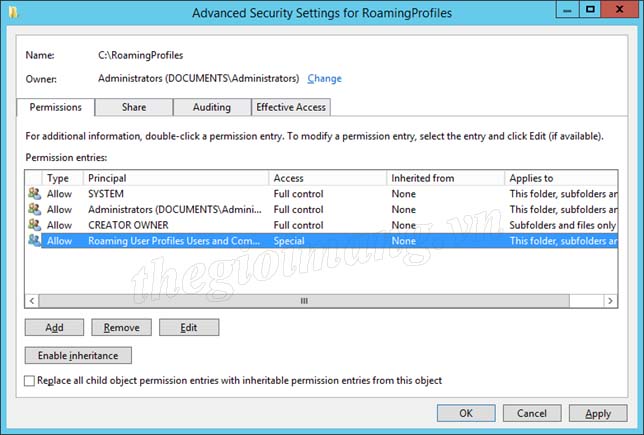Click the Add button
Screen dimensions: 644x435
[54, 327]
